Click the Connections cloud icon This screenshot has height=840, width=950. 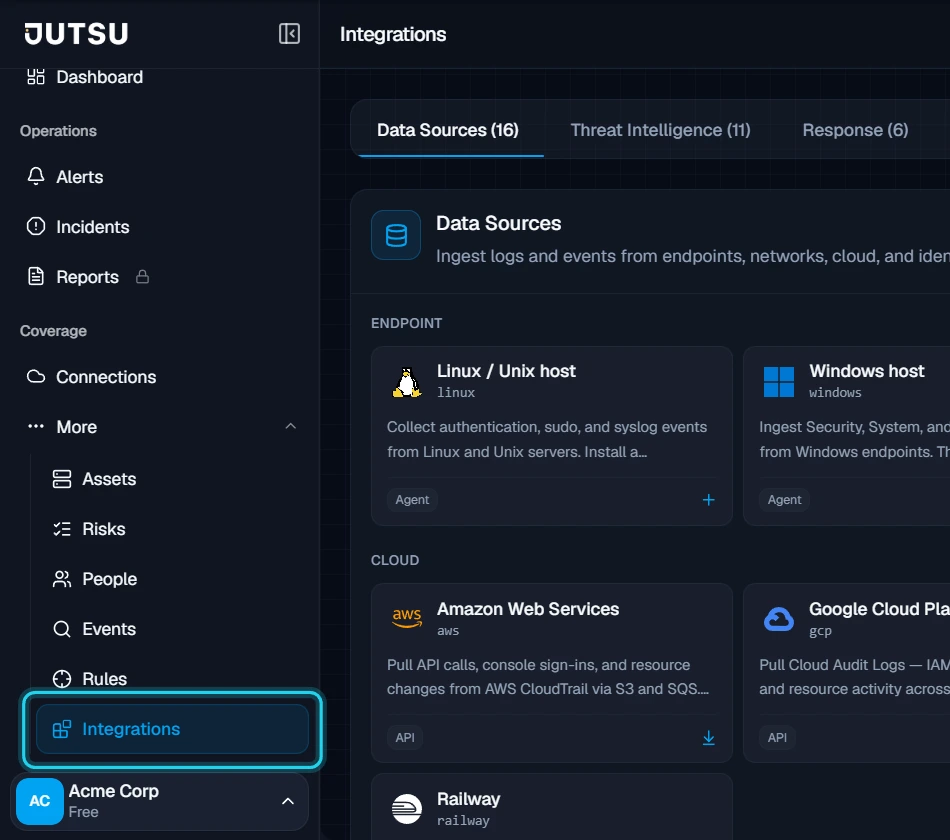[x=36, y=376]
